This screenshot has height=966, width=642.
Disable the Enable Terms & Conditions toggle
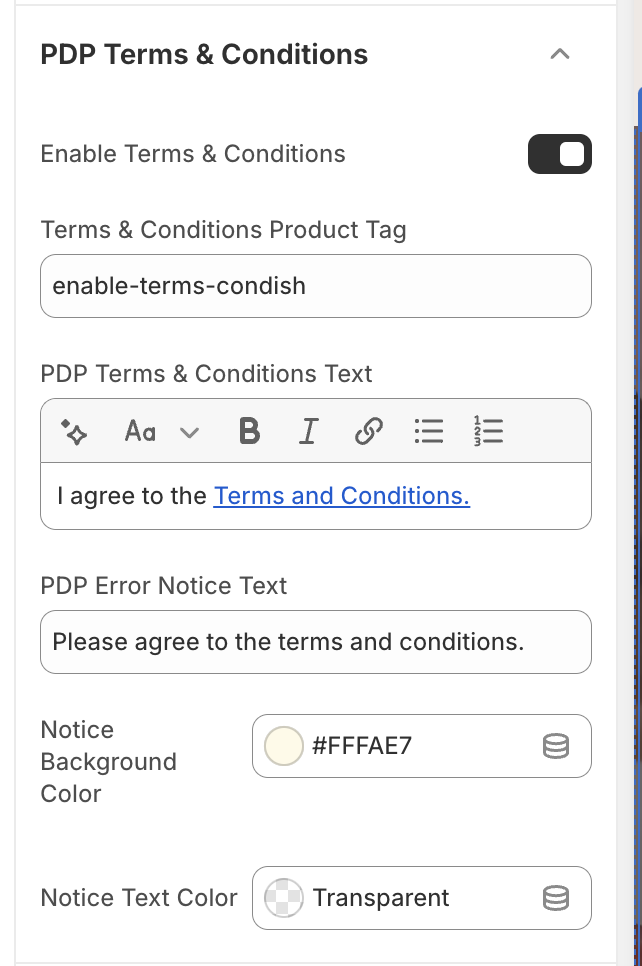(x=560, y=154)
